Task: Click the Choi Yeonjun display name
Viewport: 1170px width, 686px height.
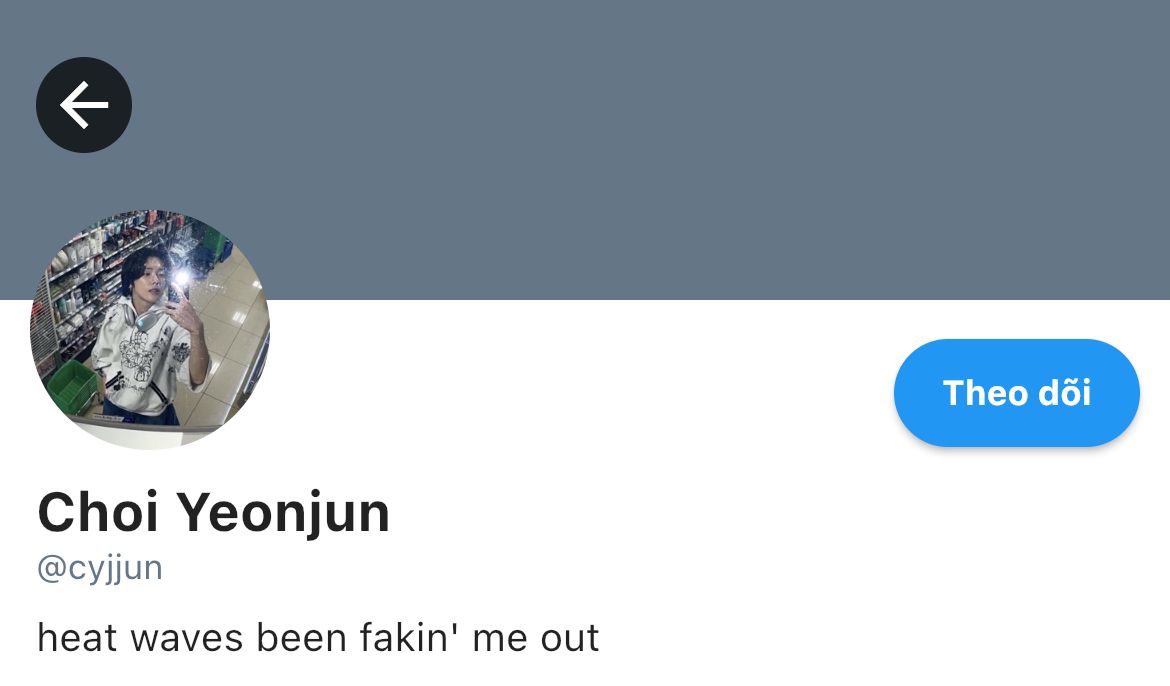Action: pos(213,513)
